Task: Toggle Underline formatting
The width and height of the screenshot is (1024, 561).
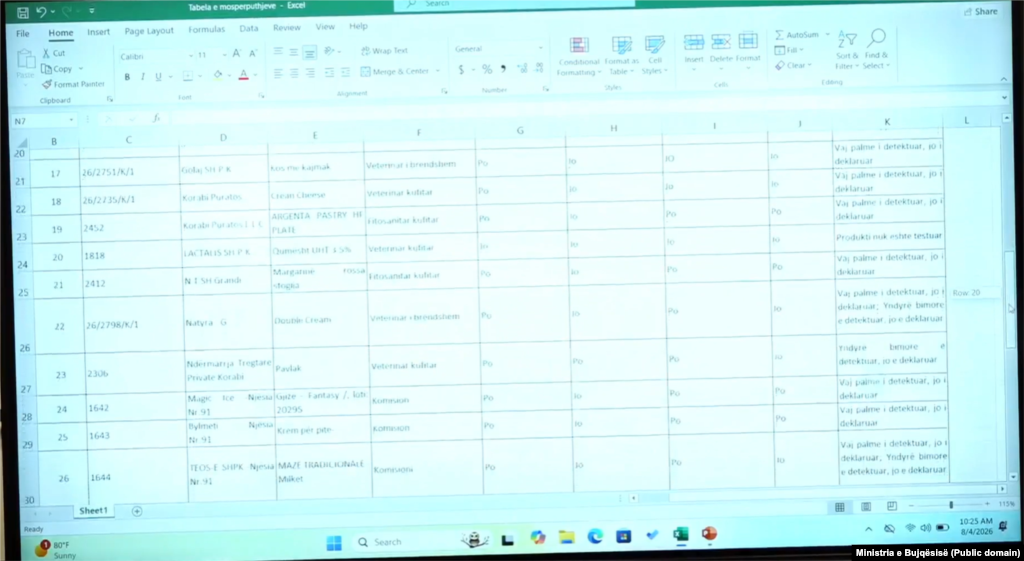Action: (x=158, y=76)
